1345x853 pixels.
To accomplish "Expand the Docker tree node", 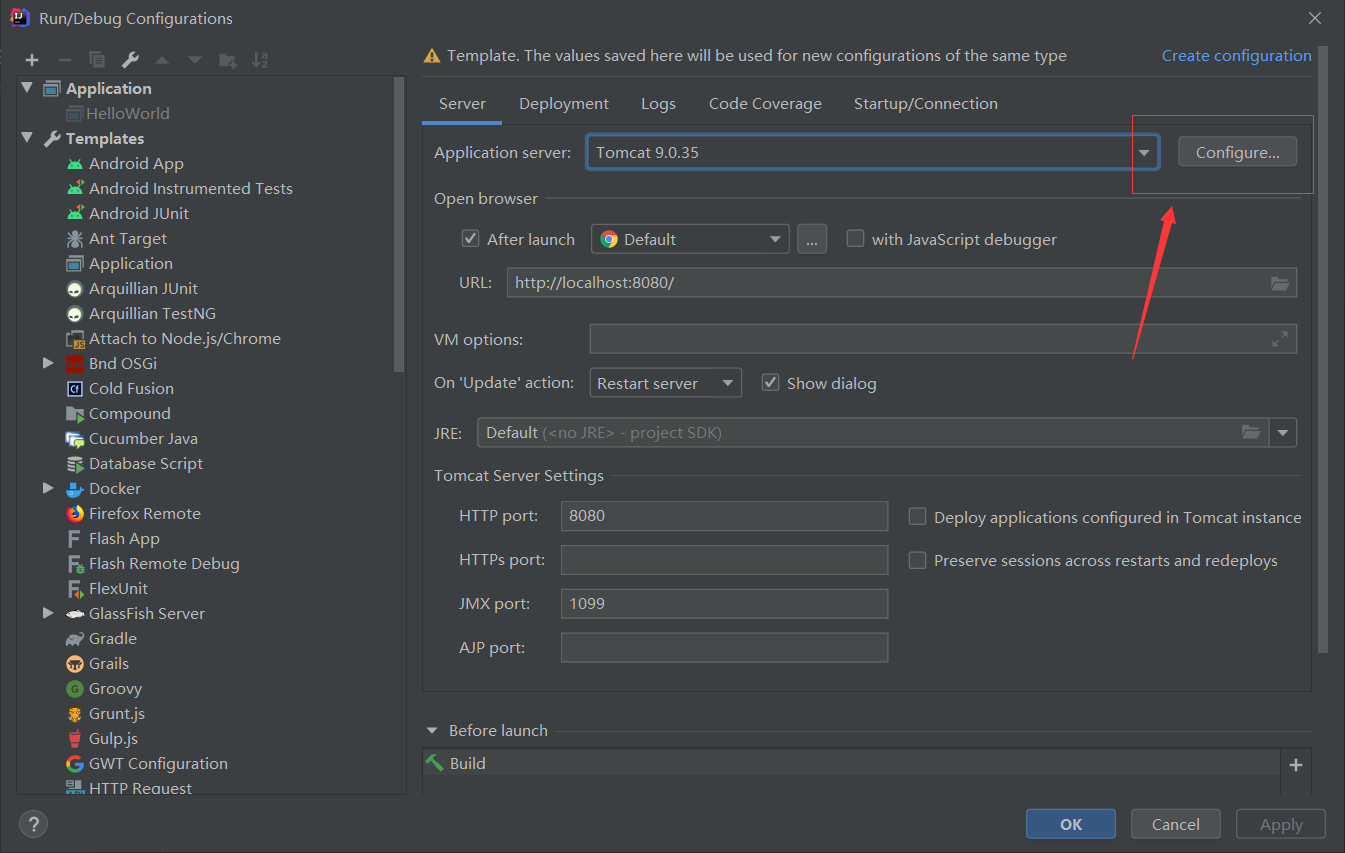I will tap(48, 488).
